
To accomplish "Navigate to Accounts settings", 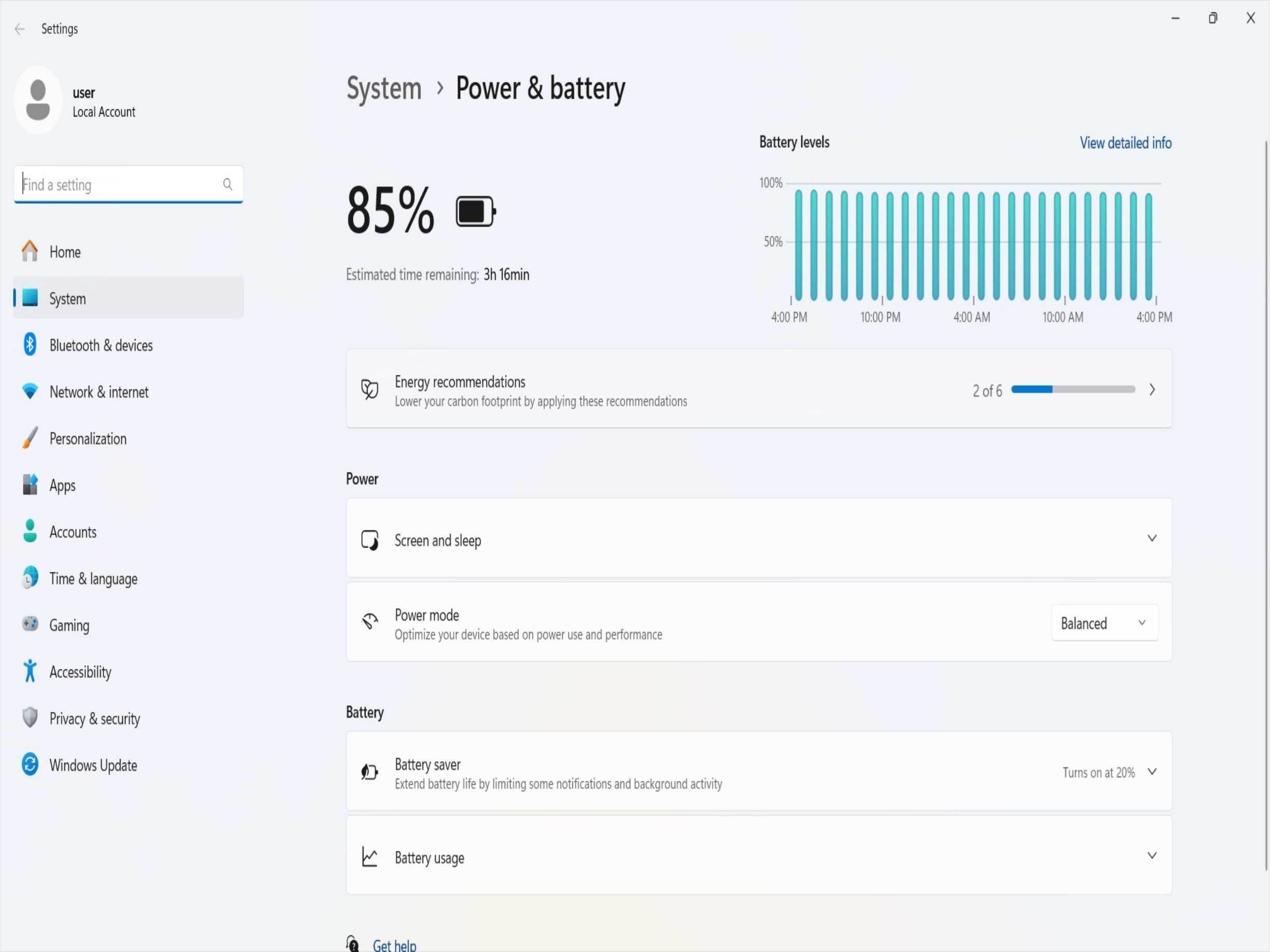I will pyautogui.click(x=129, y=532).
